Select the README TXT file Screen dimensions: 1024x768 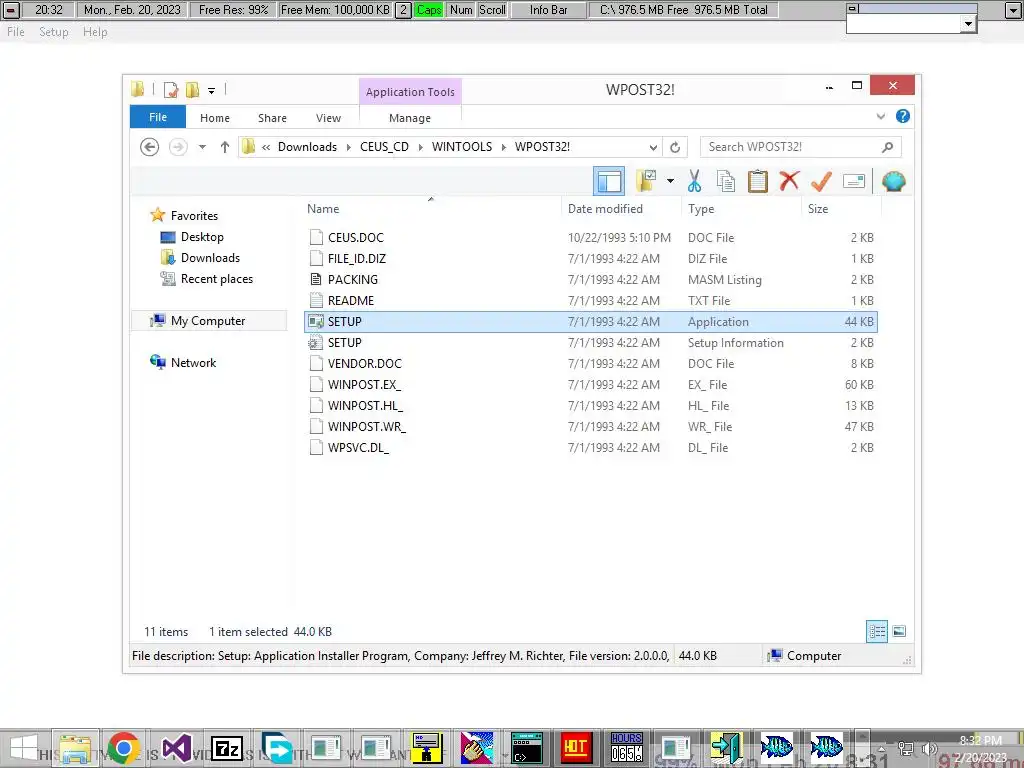[x=591, y=300]
